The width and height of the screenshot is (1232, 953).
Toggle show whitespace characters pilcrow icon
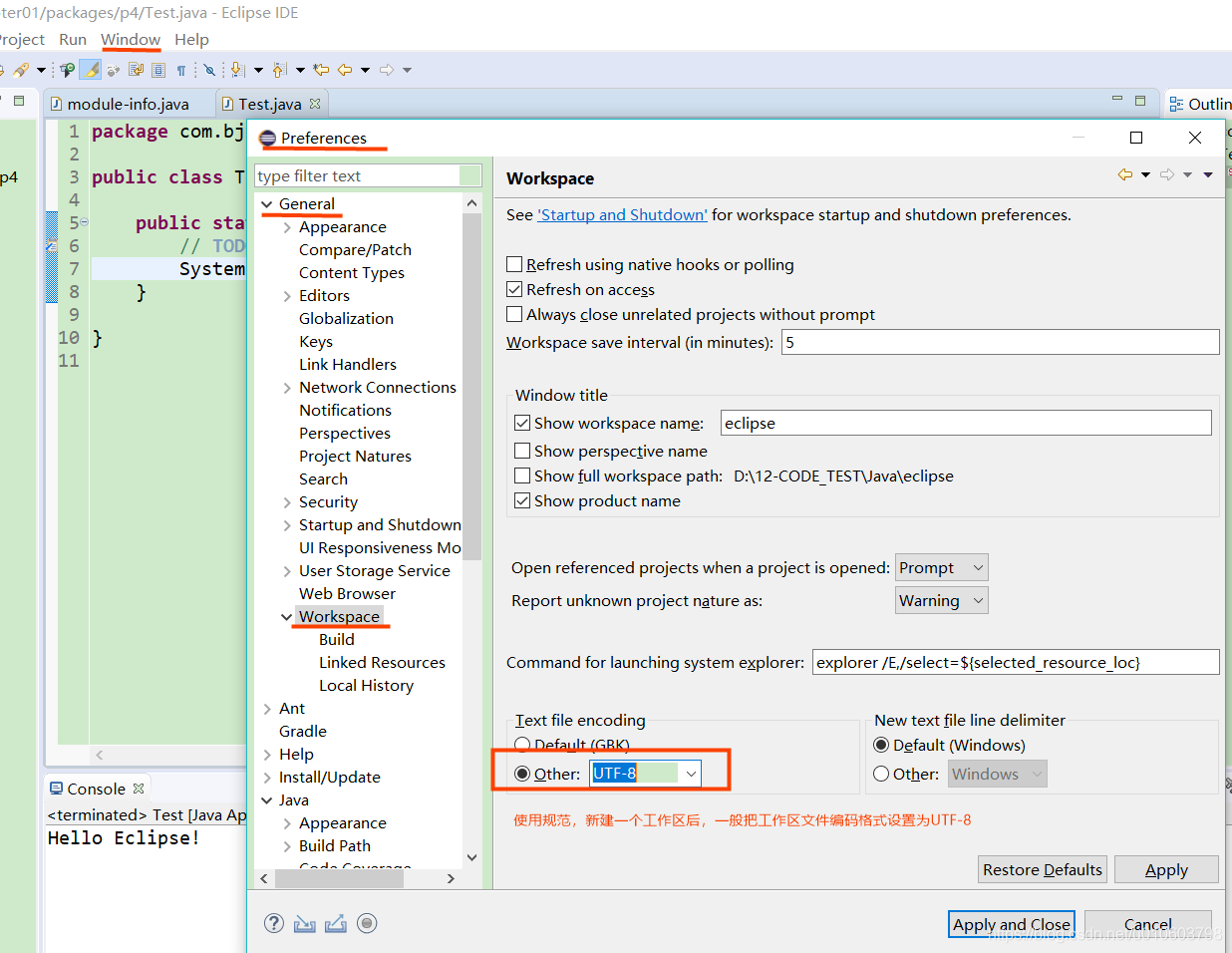pyautogui.click(x=180, y=70)
